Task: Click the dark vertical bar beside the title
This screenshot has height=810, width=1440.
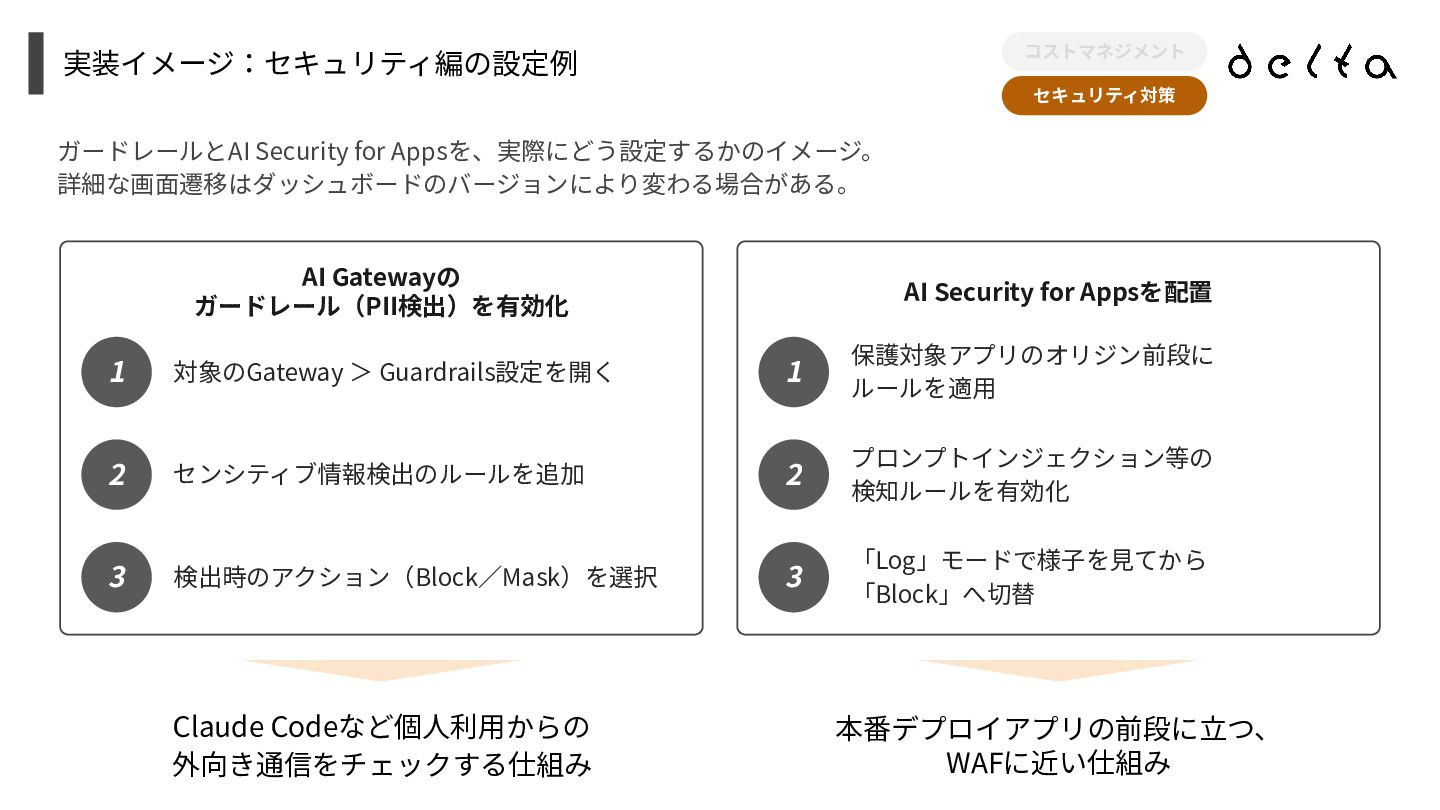Action: point(36,63)
